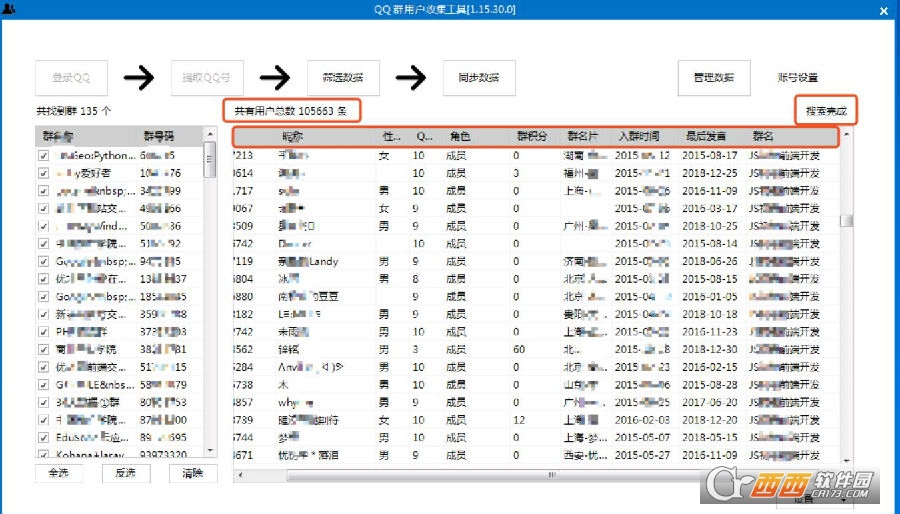Select join date 2016-02-03 cell

pos(642,420)
